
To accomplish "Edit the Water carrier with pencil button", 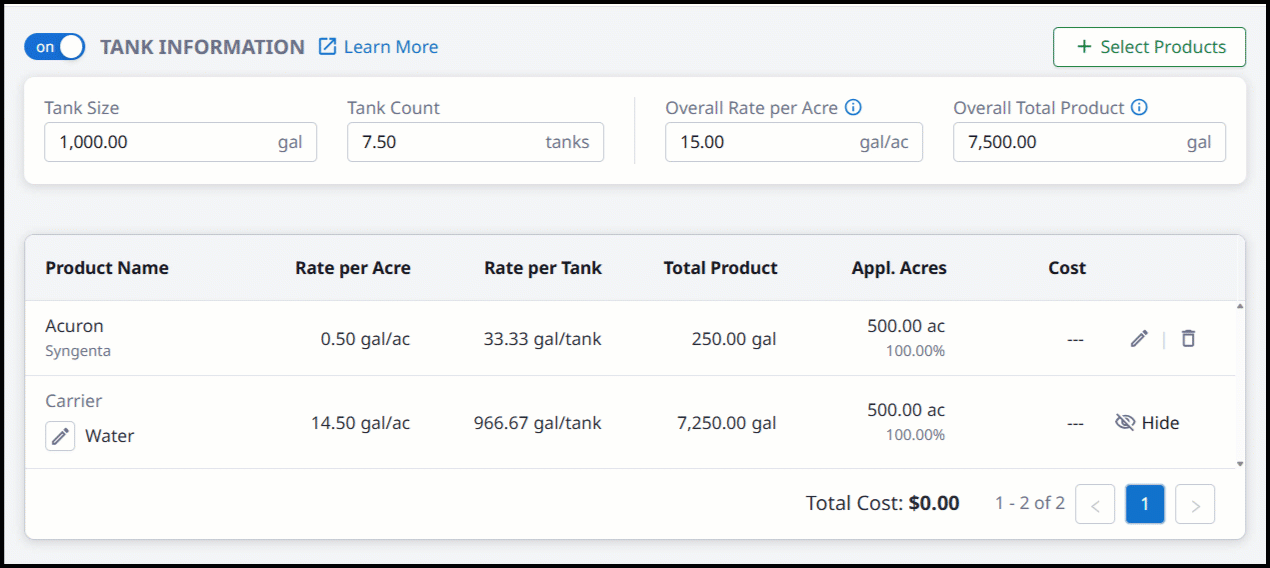I will [x=60, y=436].
